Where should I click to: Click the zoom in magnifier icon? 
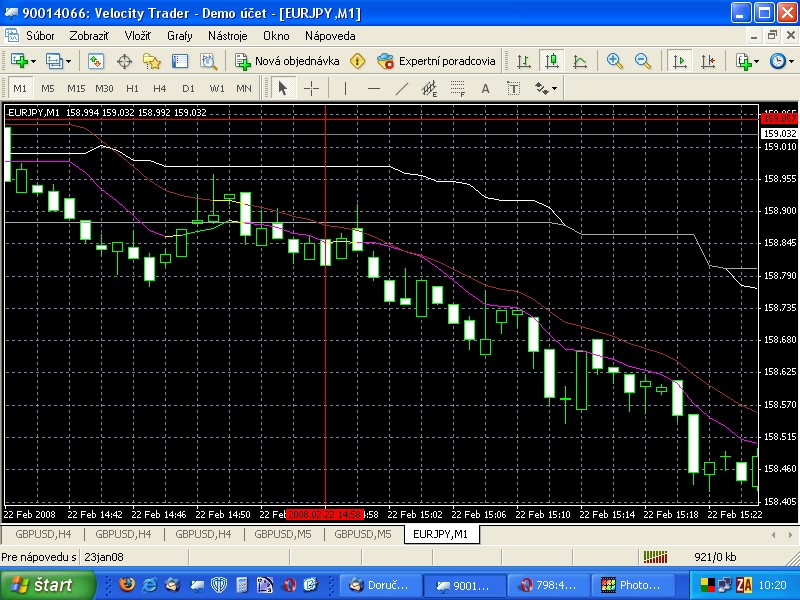pyautogui.click(x=614, y=61)
